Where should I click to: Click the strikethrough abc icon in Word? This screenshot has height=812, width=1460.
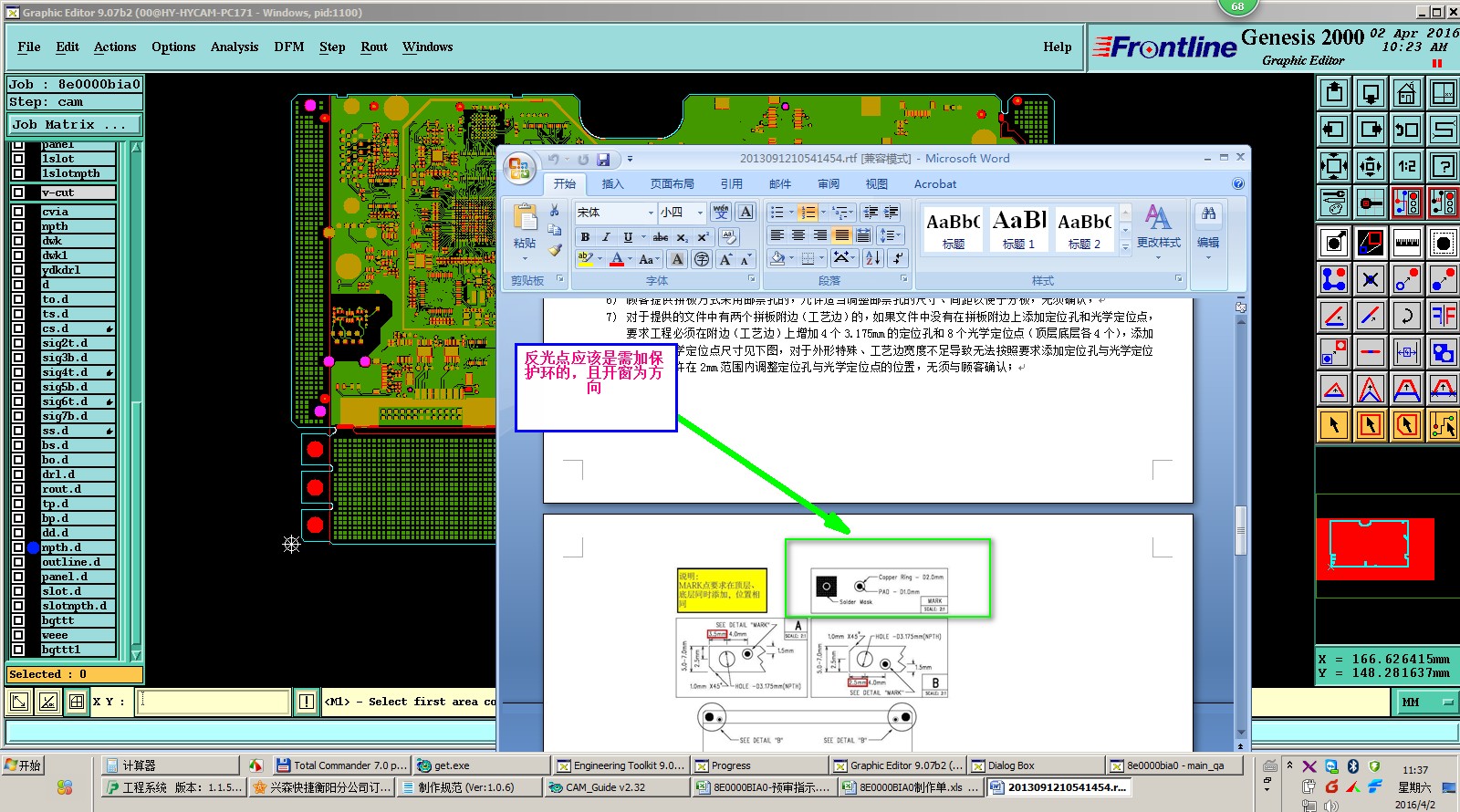[661, 237]
